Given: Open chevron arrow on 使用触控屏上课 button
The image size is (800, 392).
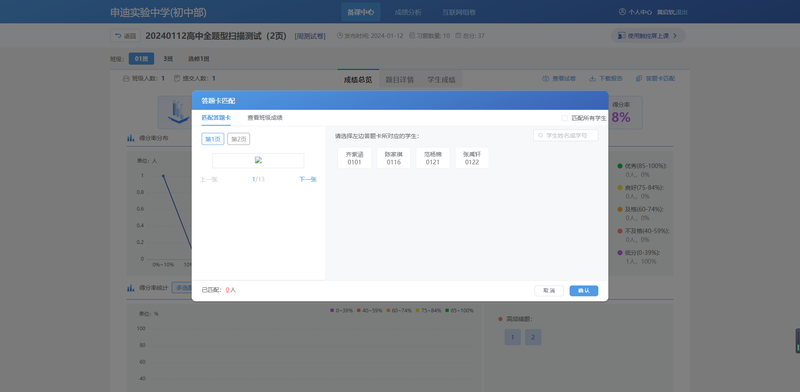Looking at the screenshot, I should 675,36.
